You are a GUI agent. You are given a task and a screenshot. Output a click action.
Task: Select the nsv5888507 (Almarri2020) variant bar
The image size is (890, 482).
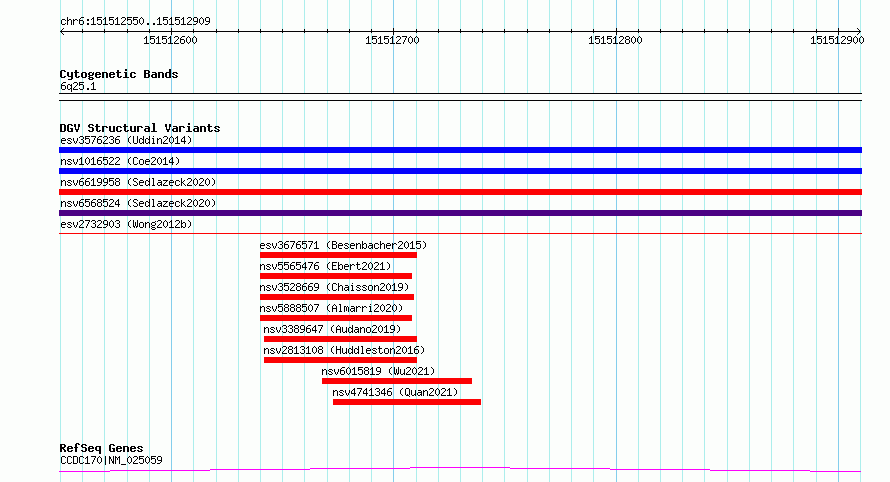click(x=336, y=318)
